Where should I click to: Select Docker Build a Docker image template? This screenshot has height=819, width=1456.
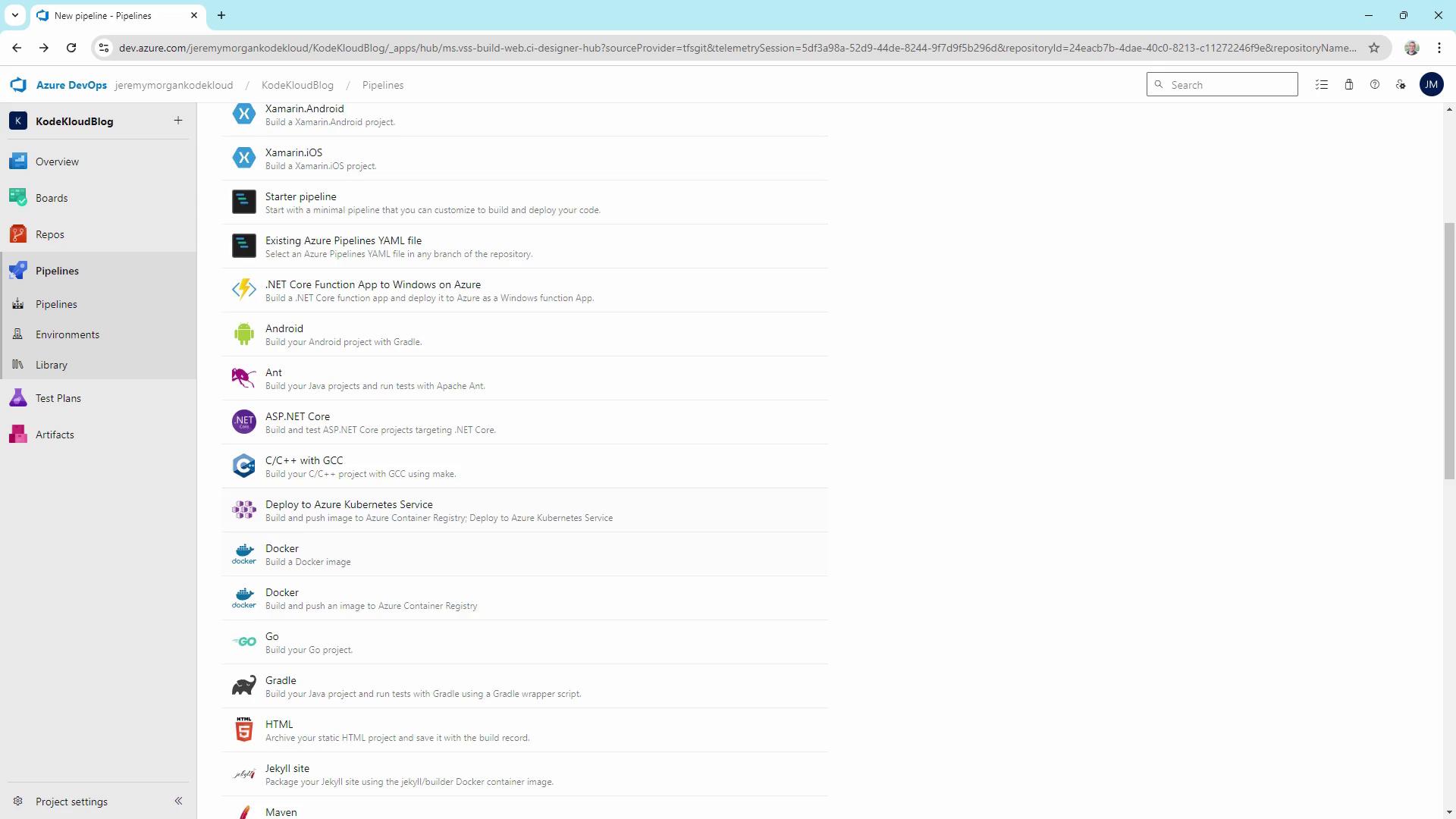coord(525,554)
